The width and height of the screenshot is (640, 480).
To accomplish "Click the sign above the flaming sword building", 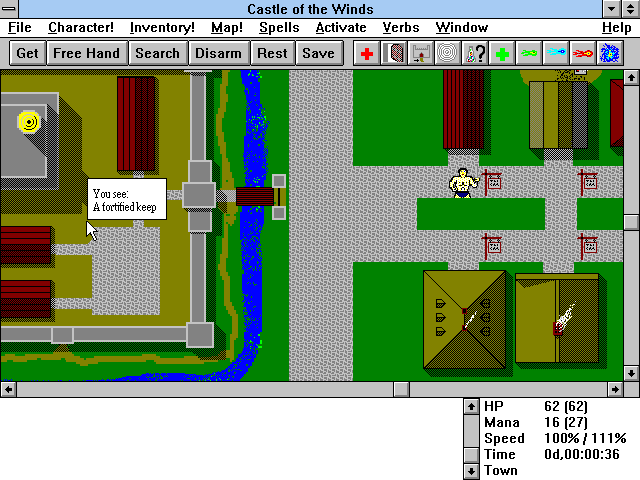I will point(588,246).
